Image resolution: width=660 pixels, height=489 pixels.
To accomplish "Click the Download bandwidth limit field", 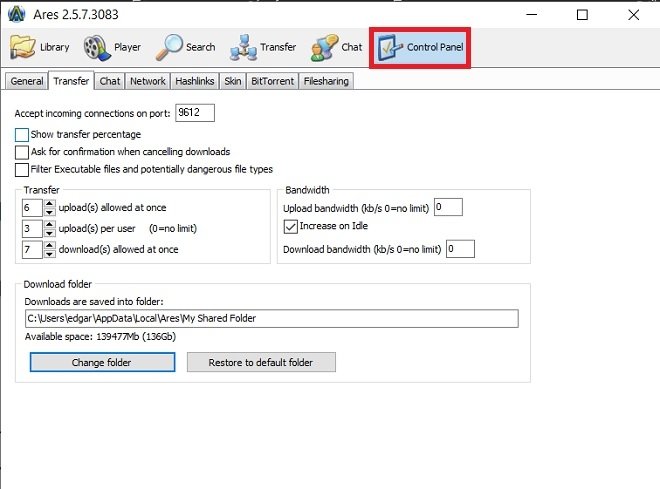I will pos(460,249).
